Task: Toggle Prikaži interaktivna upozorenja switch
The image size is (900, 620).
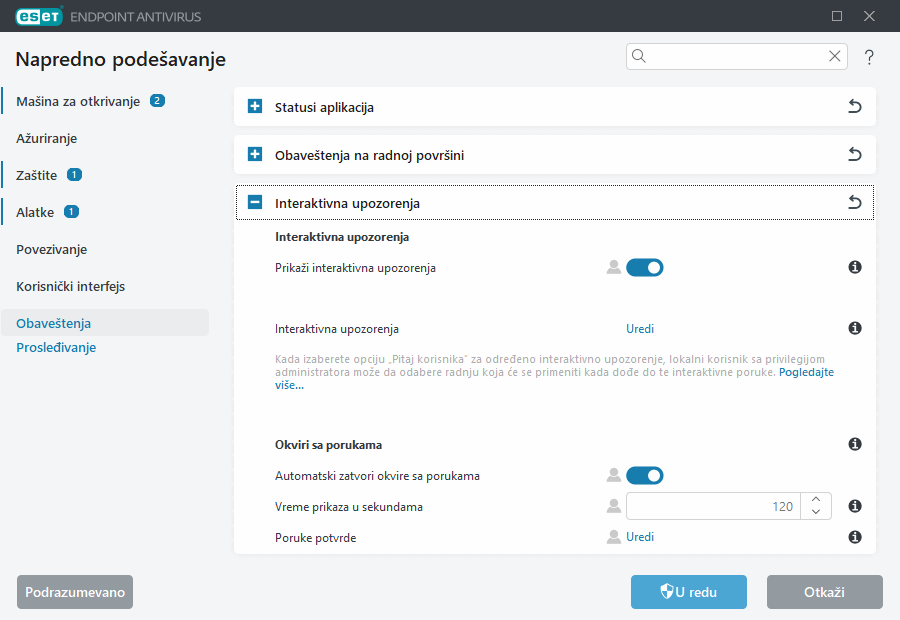Action: (x=645, y=268)
